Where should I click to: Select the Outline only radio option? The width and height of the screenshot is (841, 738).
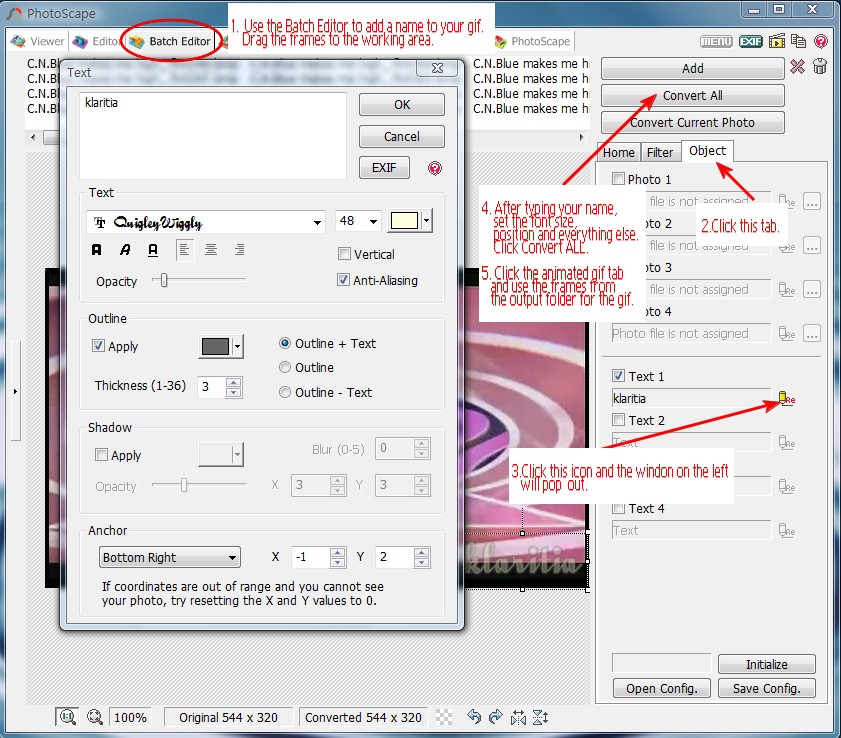point(285,367)
